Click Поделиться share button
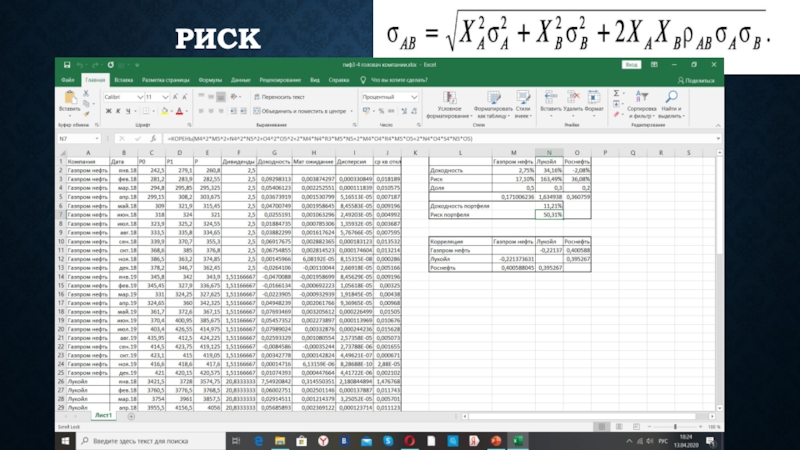Screen dimensions: 800x450 tap(696, 81)
